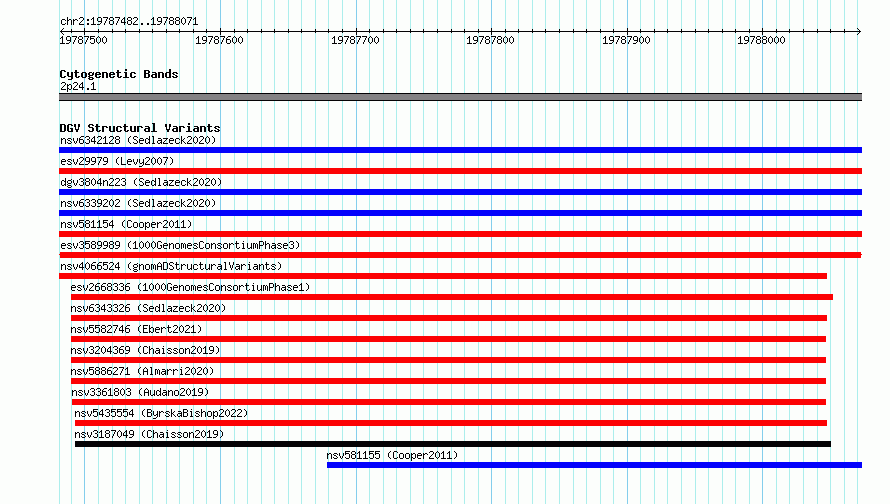Select the blue bar under dgv3804n223
Viewport: 890px width, 504px height.
click(x=460, y=192)
